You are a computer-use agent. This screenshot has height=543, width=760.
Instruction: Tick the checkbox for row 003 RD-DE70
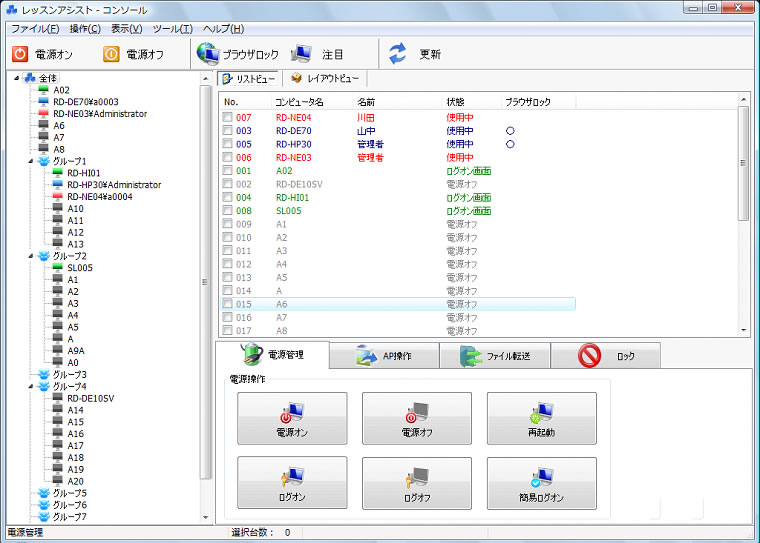pos(228,131)
